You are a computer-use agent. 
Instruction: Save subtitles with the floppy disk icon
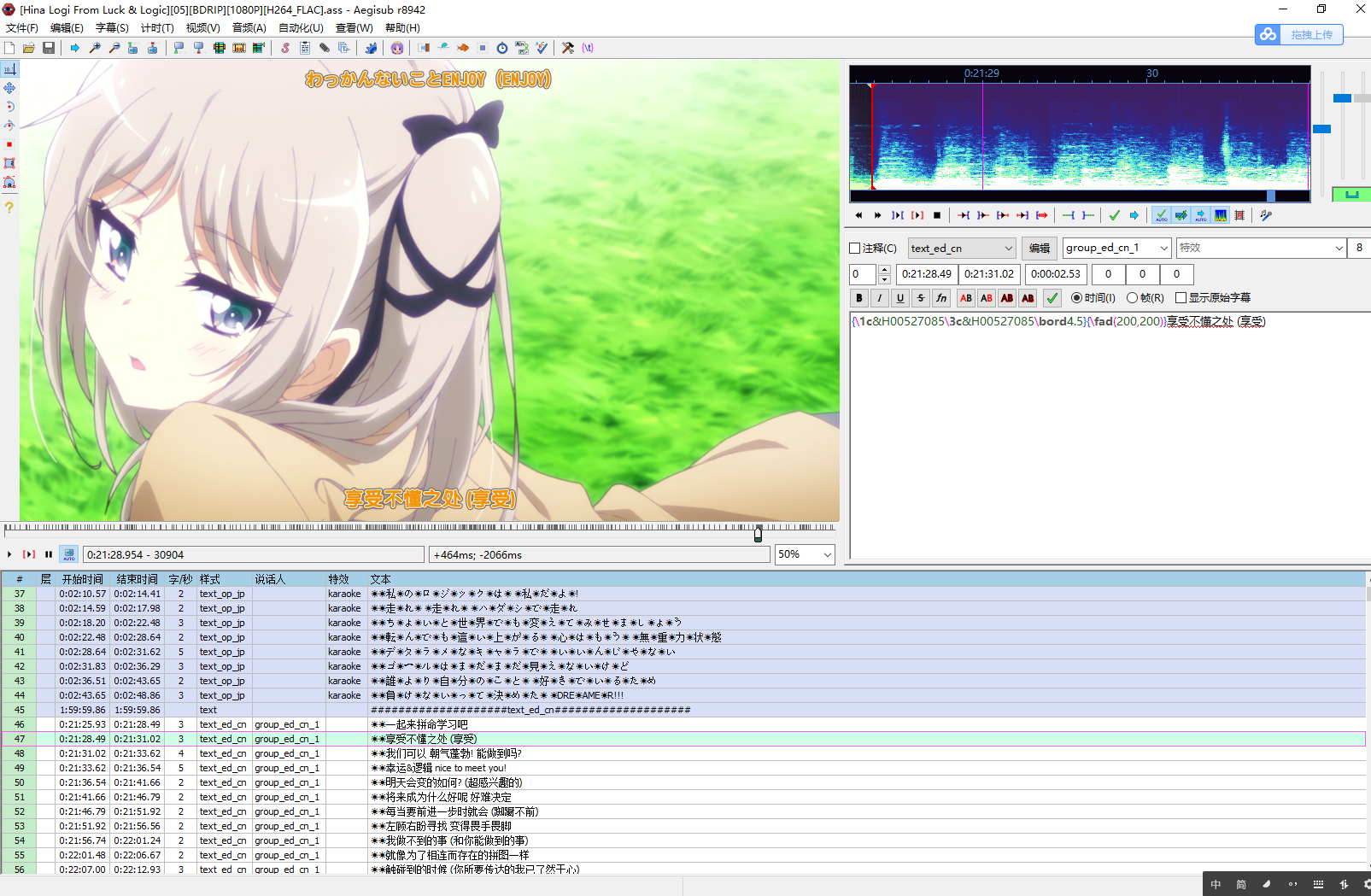pyautogui.click(x=49, y=48)
